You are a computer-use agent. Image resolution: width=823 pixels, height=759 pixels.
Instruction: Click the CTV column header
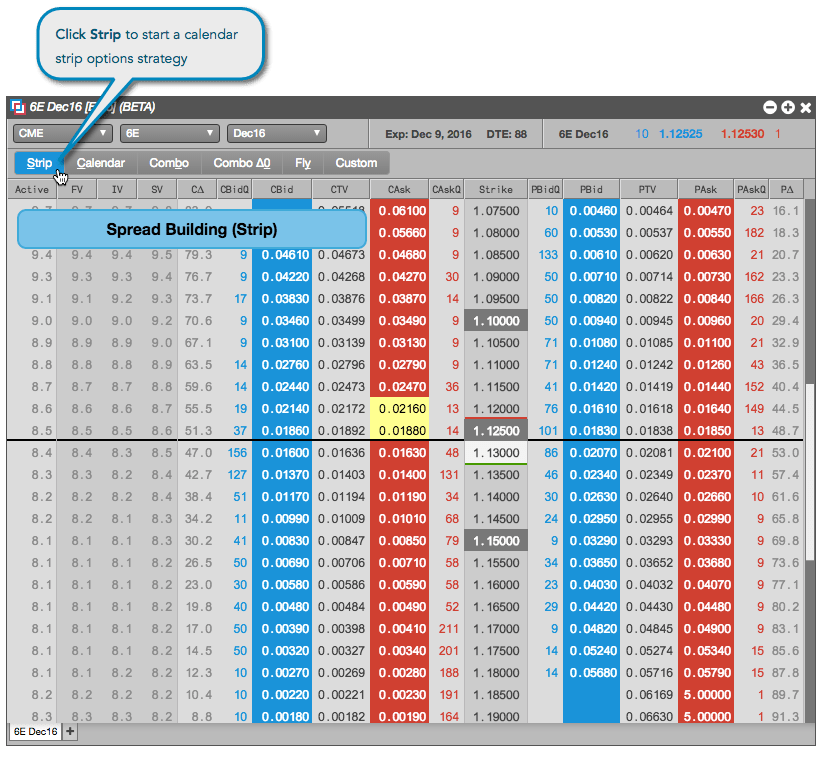tap(339, 189)
